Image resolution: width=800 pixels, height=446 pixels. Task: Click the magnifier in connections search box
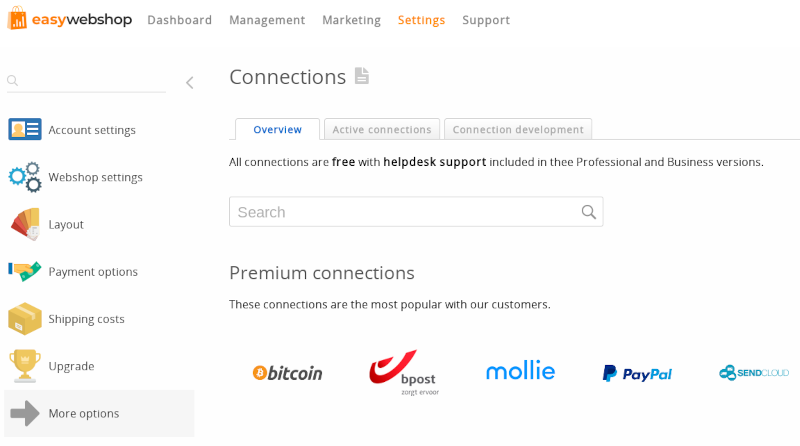[x=588, y=212]
